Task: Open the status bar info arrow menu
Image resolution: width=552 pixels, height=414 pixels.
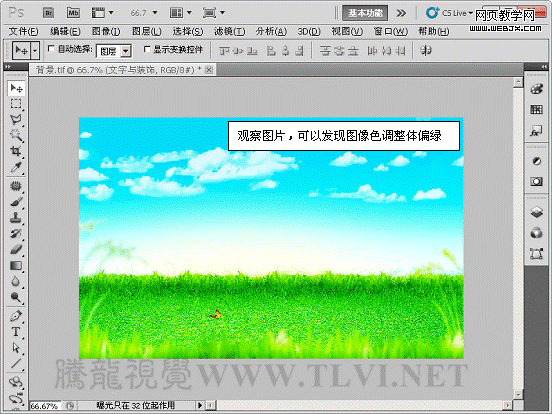Action: tap(200, 405)
